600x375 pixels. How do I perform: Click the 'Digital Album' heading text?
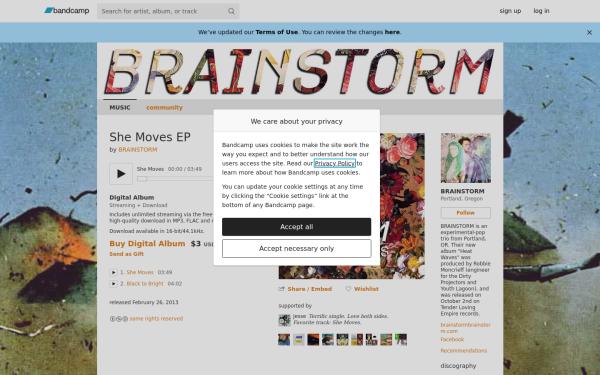(x=132, y=197)
